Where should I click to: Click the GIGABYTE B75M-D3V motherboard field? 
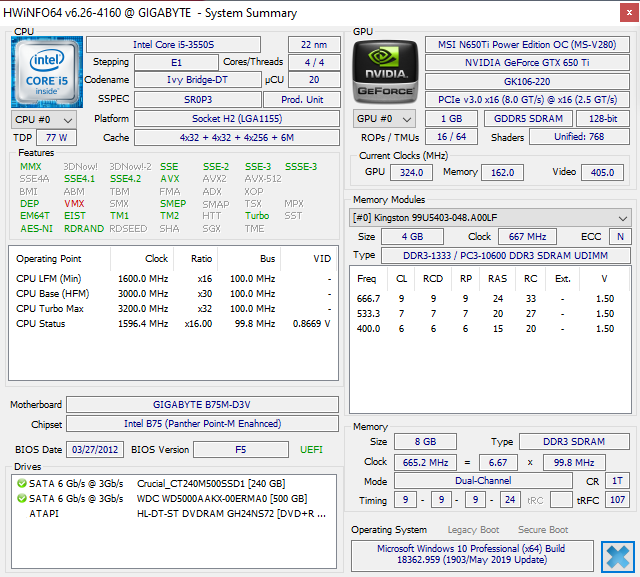pyautogui.click(x=202, y=404)
